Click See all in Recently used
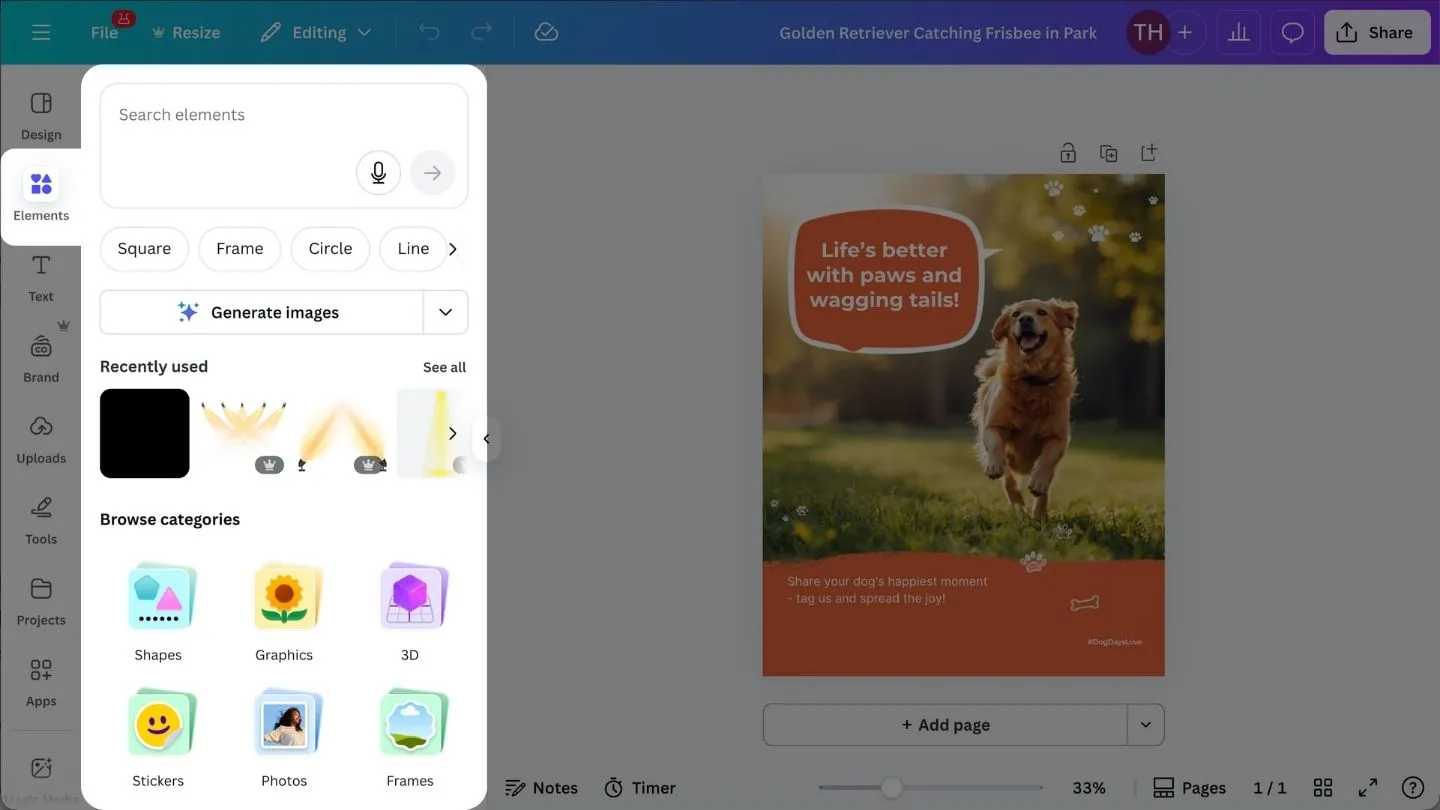This screenshot has height=810, width=1440. coord(444,367)
